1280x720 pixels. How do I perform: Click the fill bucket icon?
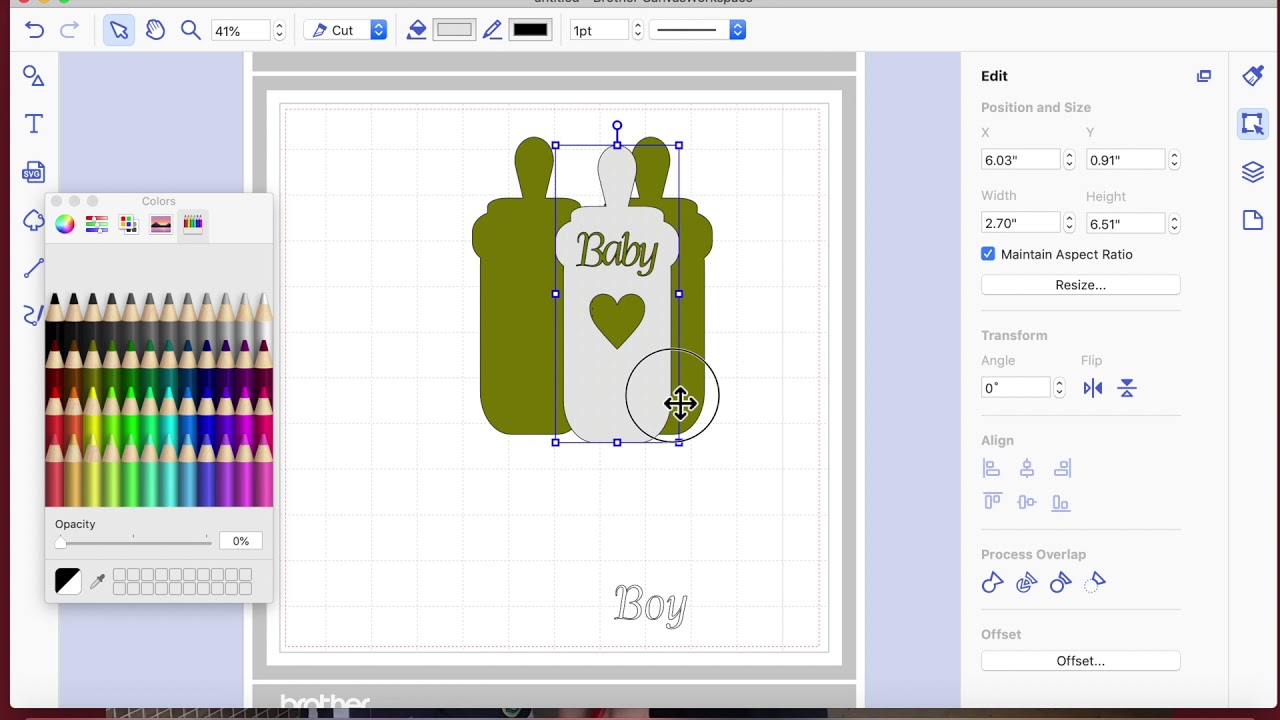pyautogui.click(x=417, y=30)
